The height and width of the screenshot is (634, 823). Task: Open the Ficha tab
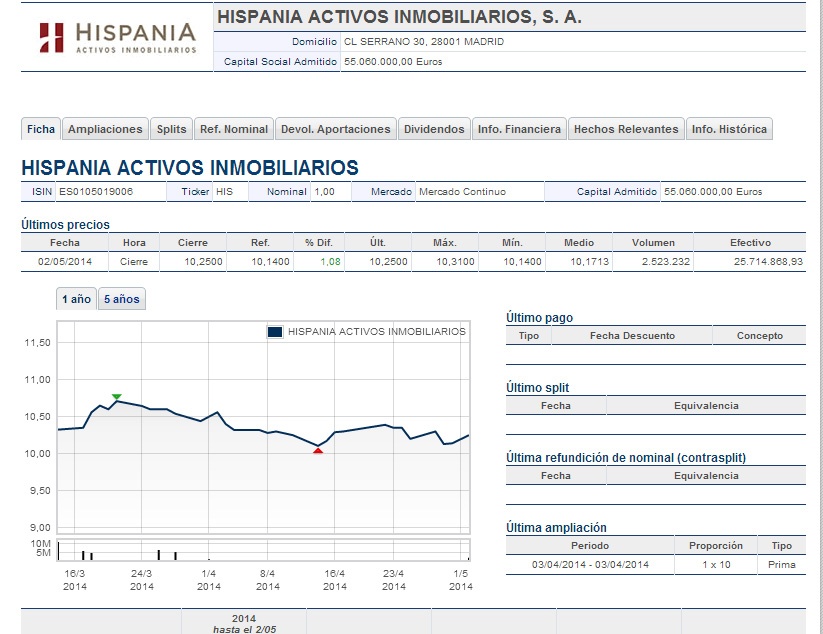click(x=41, y=129)
